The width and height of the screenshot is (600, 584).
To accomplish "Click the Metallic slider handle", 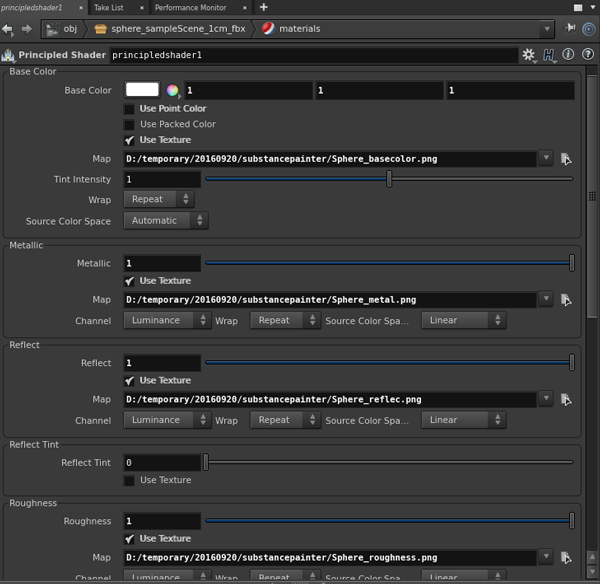I will pos(572,263).
